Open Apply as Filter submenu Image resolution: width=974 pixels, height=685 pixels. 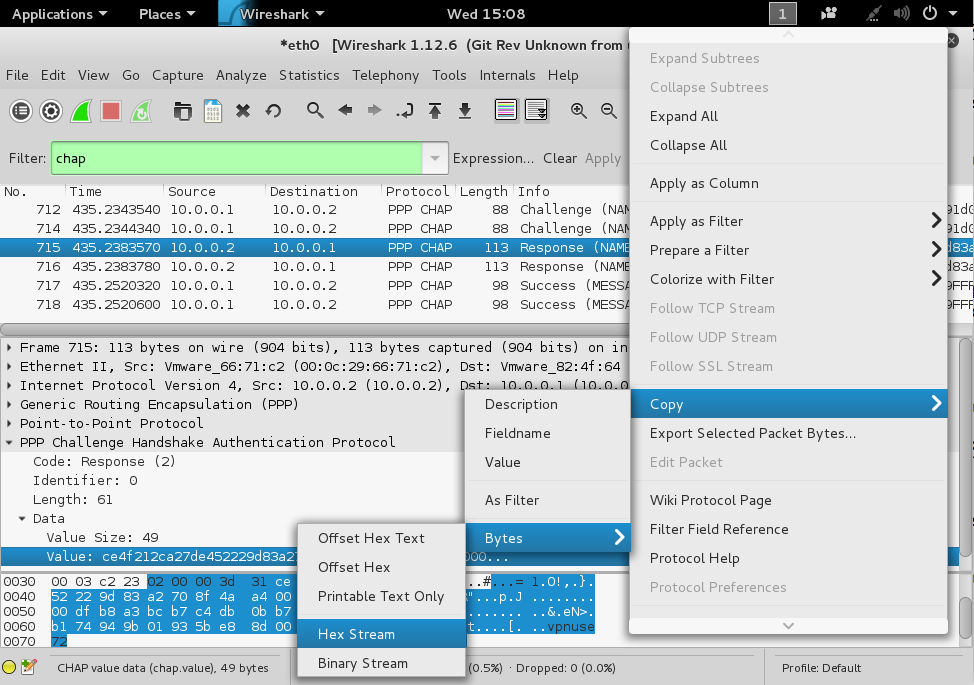coord(789,221)
